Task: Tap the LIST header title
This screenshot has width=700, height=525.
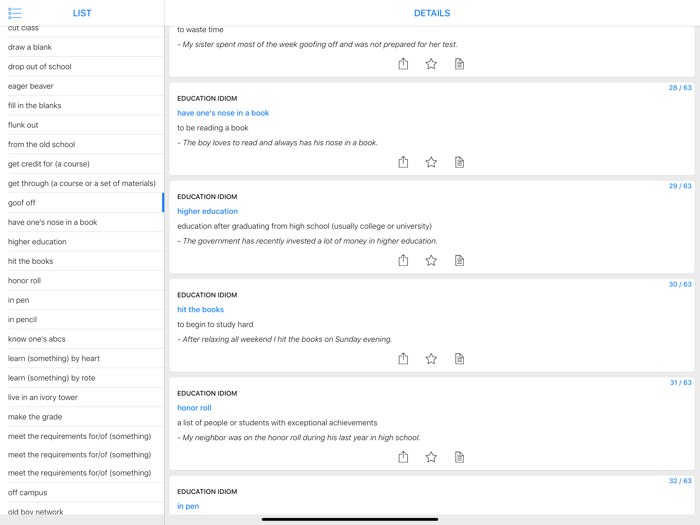Action: tap(82, 13)
